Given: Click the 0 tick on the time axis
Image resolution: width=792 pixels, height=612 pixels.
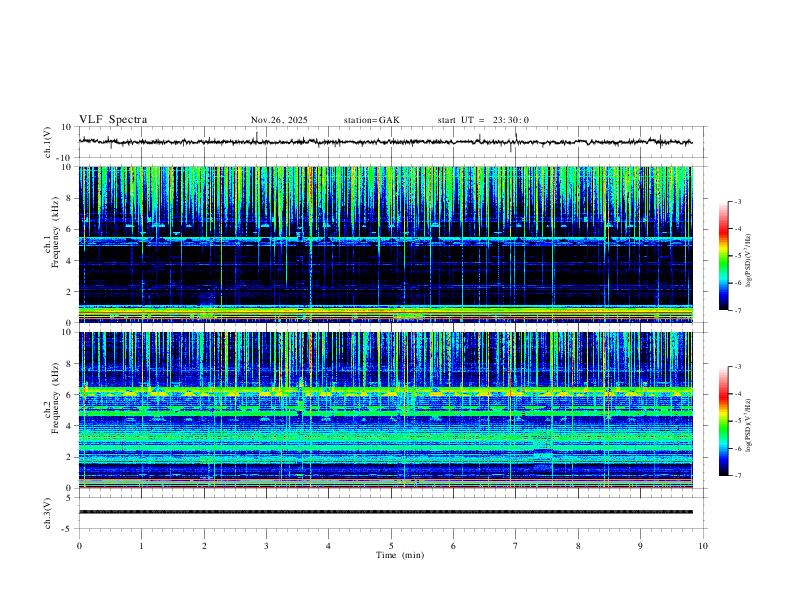Looking at the screenshot, I should (79, 546).
